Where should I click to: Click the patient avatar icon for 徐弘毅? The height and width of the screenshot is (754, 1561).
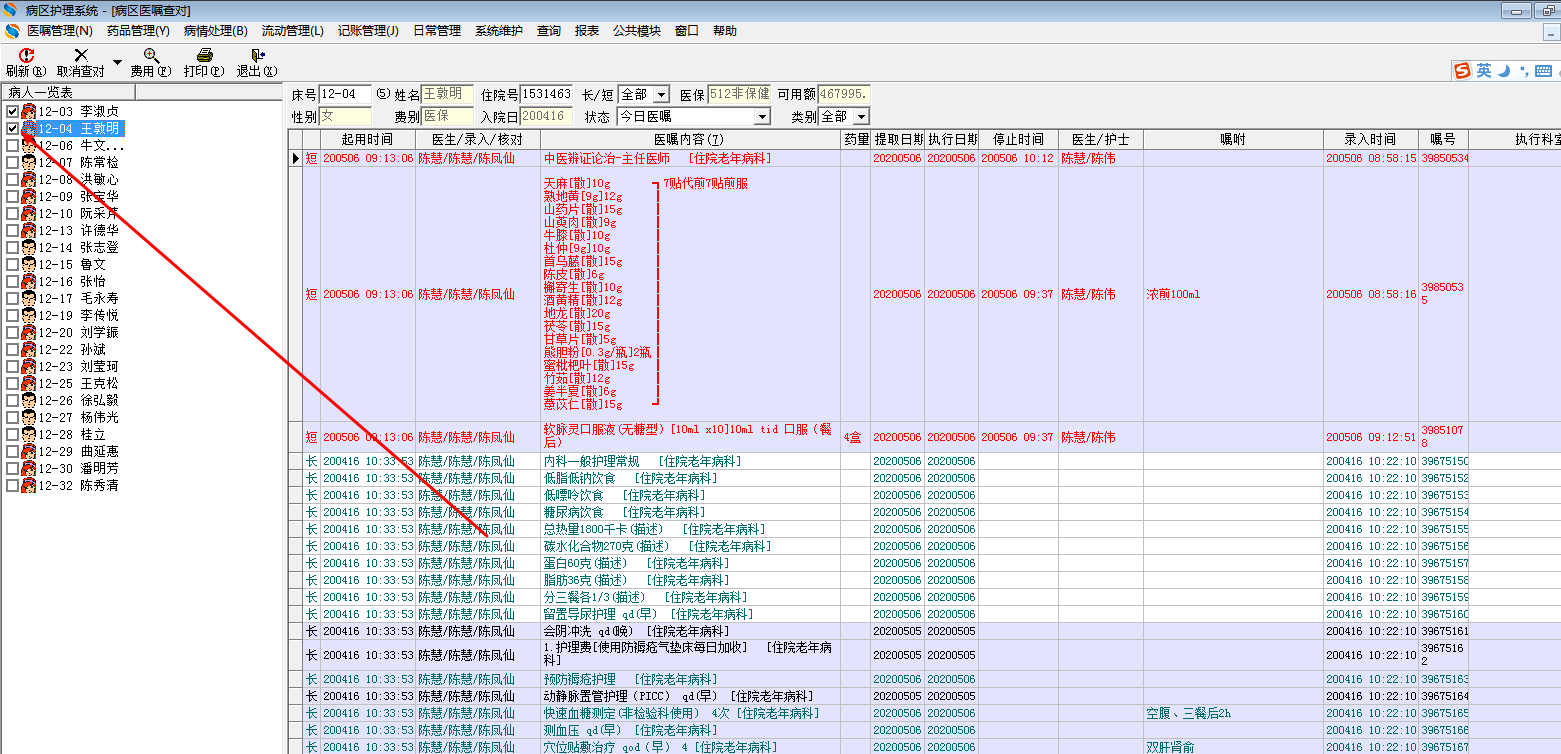[x=29, y=400]
